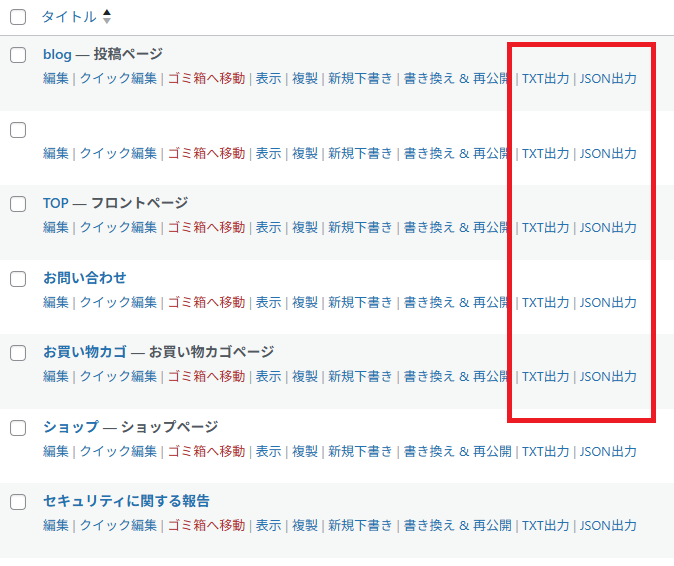Click TXT出力 on the untitled page row
The width and height of the screenshot is (674, 566).
545,153
